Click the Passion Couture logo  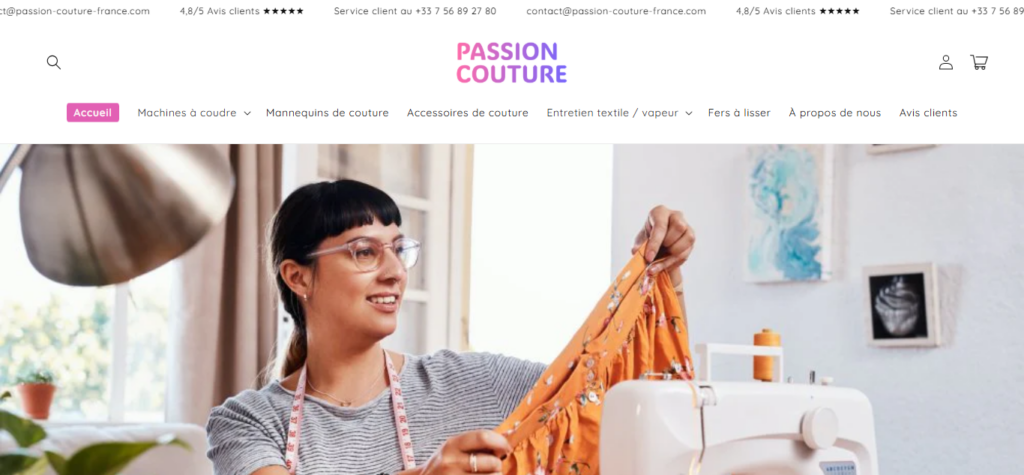click(x=511, y=63)
